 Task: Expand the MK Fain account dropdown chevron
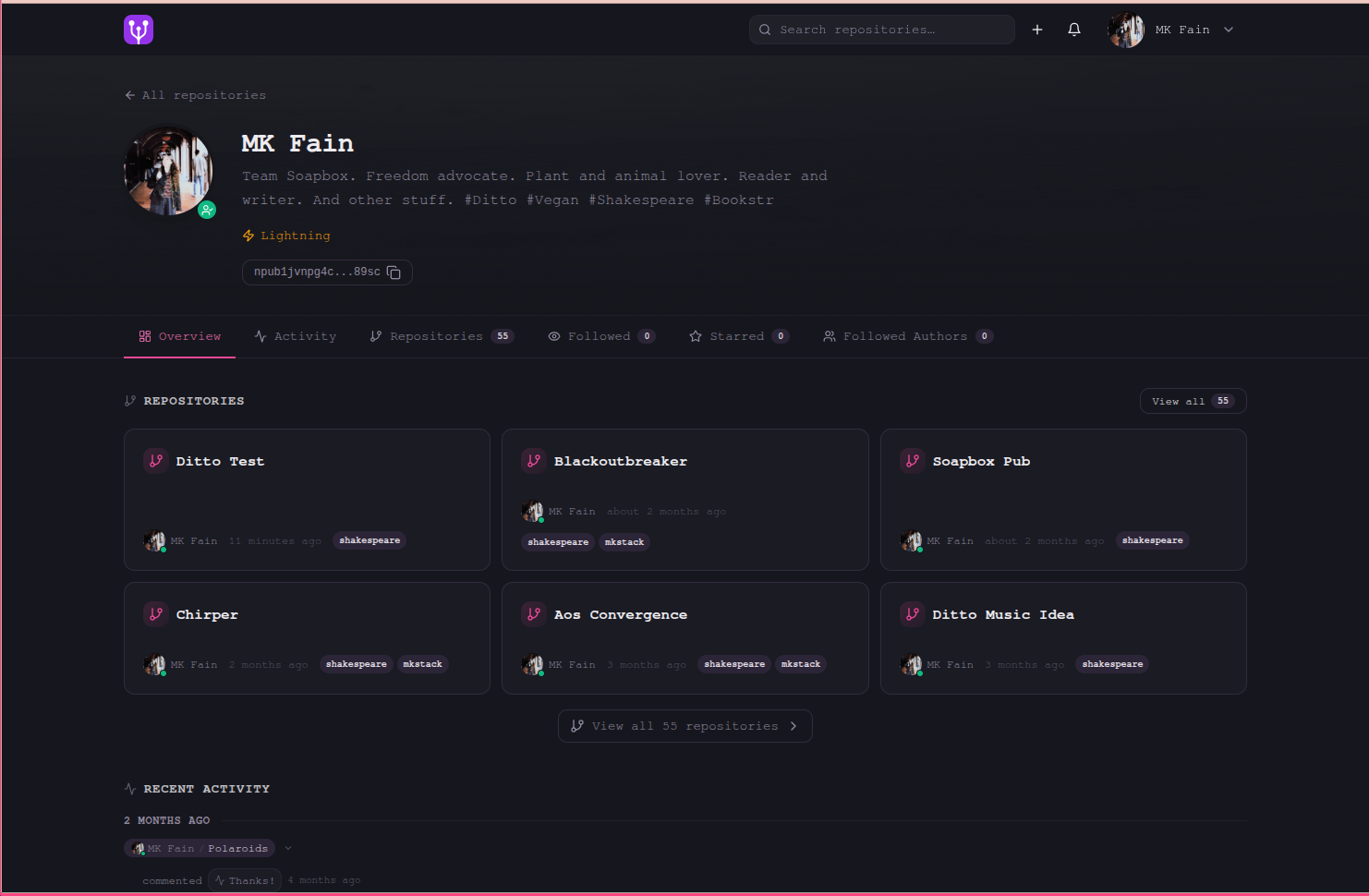1229,30
